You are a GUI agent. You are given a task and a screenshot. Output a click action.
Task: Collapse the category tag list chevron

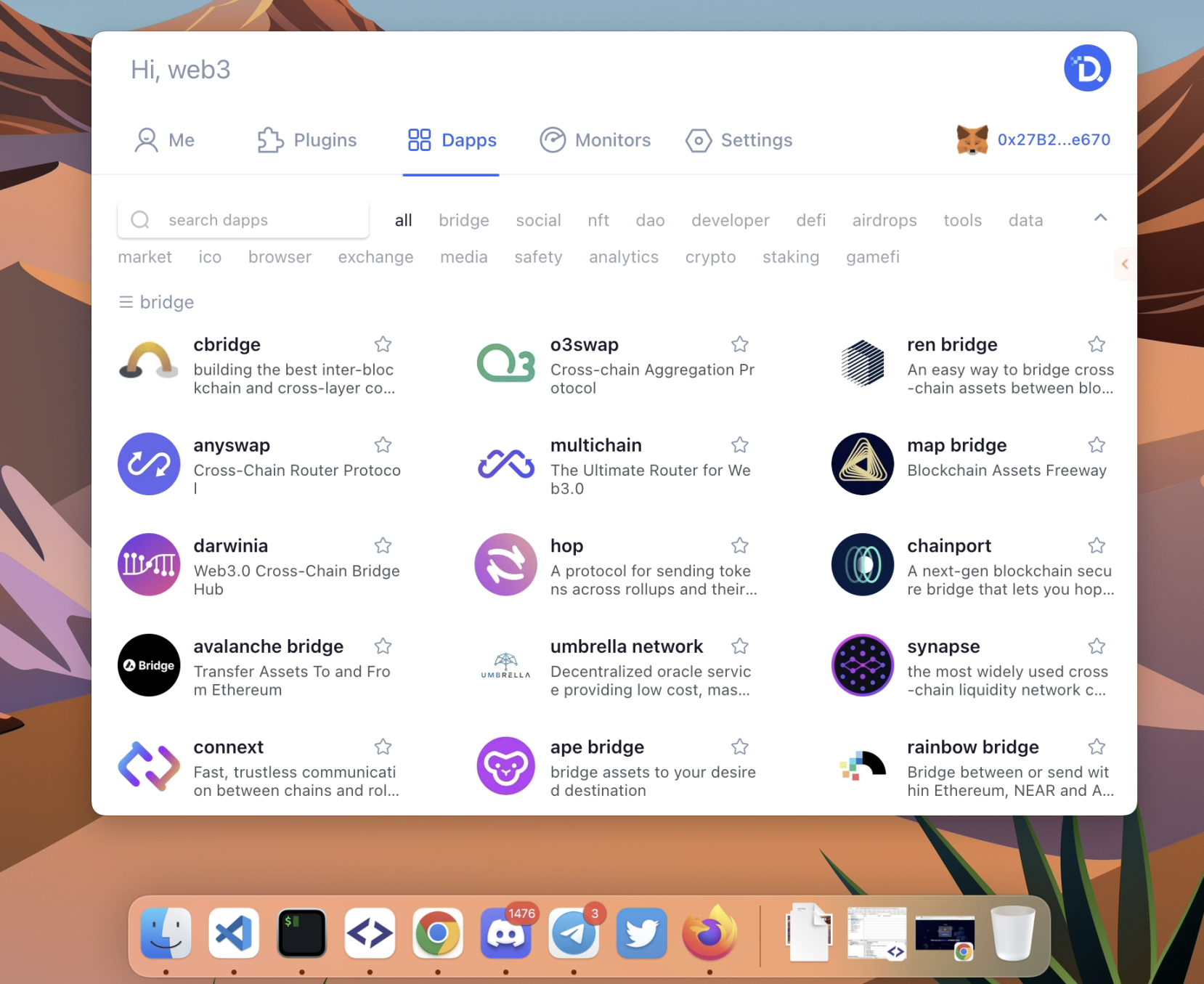(x=1100, y=218)
